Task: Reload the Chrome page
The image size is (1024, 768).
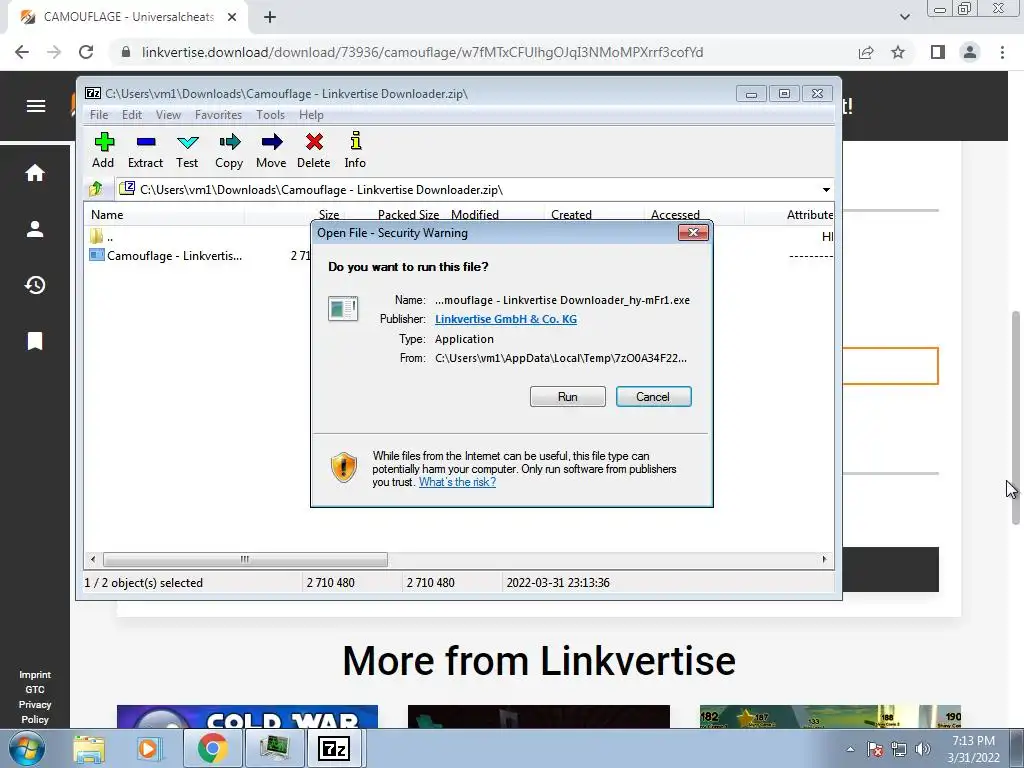Action: coord(86,52)
